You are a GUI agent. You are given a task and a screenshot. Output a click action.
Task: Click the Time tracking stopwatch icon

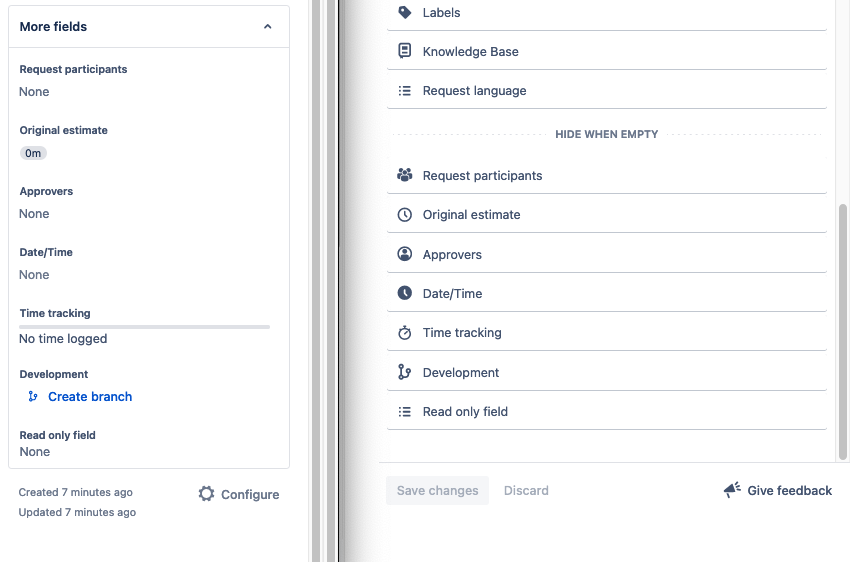405,332
